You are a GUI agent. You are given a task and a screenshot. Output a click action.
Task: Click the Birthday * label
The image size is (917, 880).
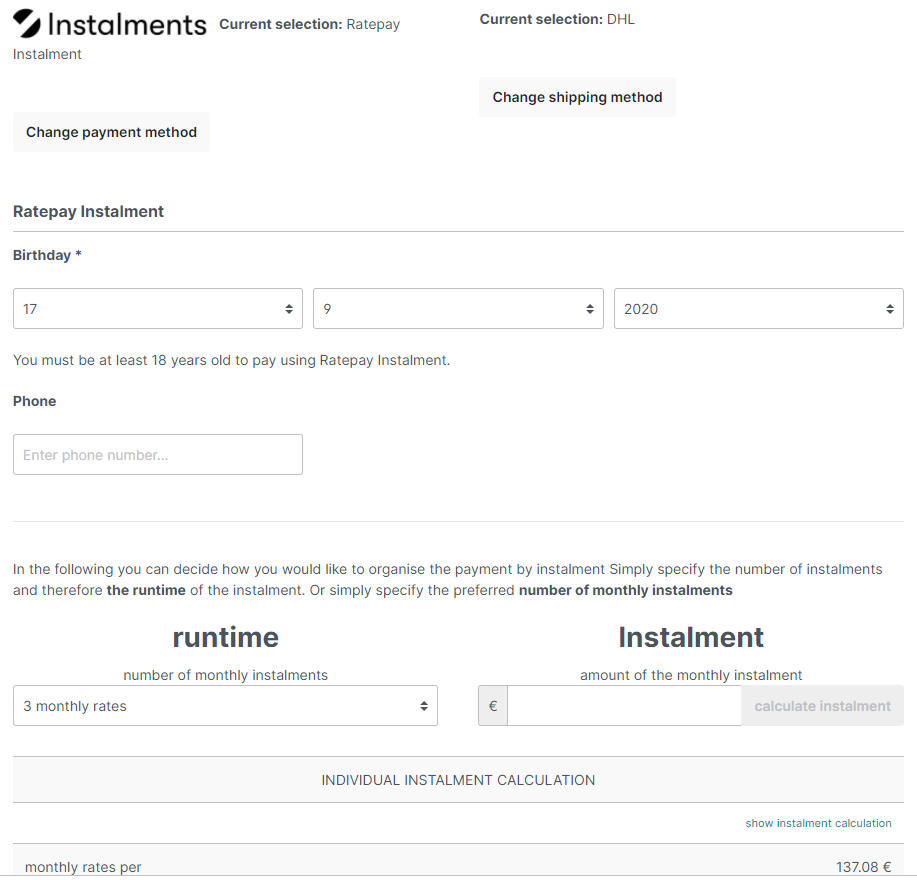tap(47, 256)
